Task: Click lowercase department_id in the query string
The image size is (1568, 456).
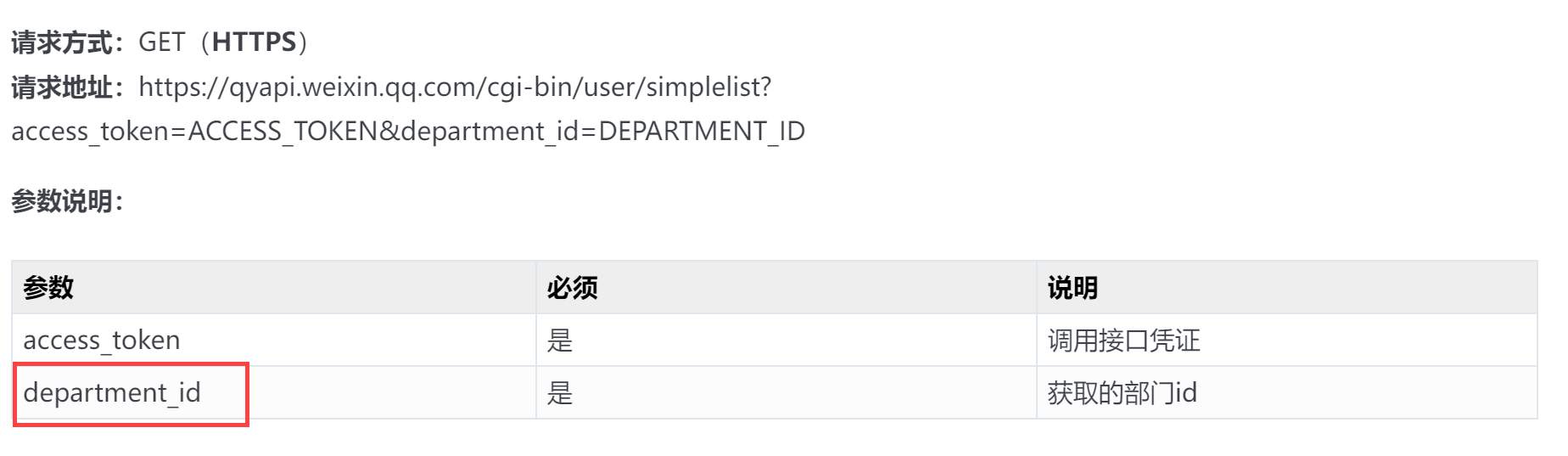Action: [489, 131]
